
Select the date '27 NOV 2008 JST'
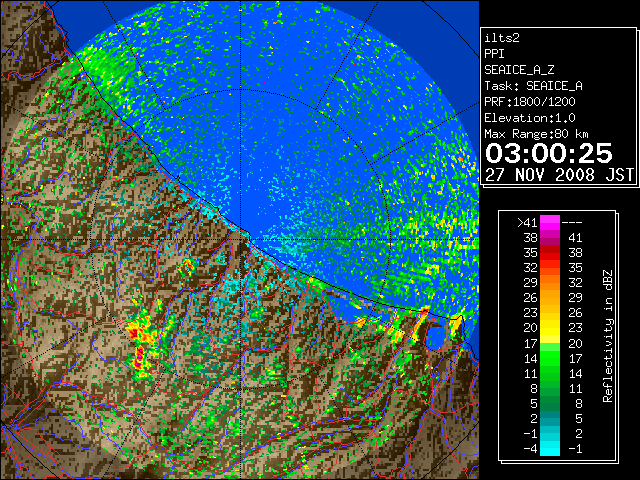click(x=559, y=175)
